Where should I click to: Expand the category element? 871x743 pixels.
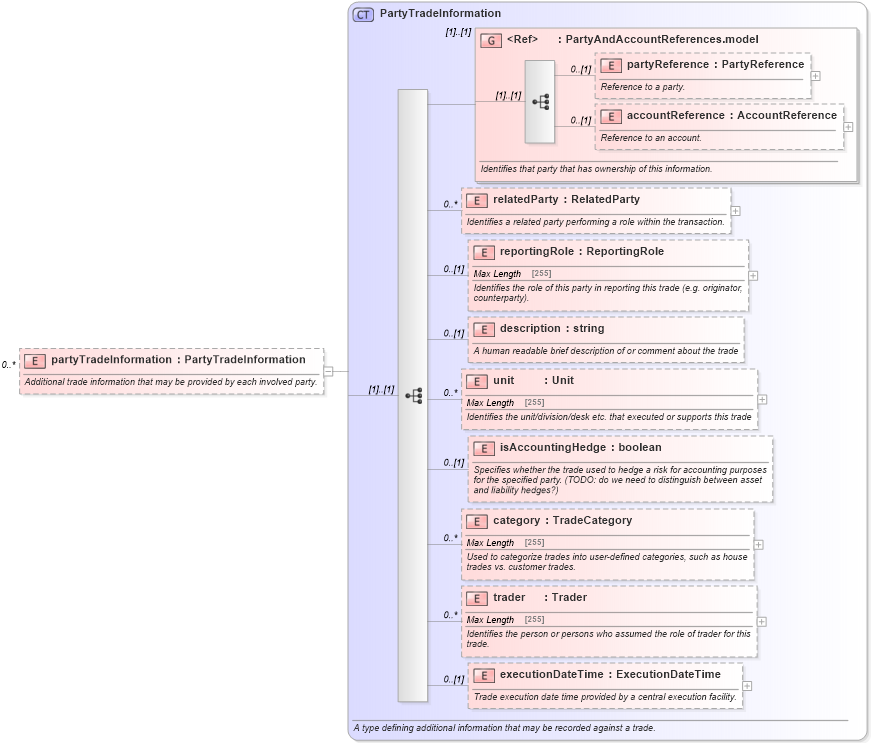pos(758,545)
